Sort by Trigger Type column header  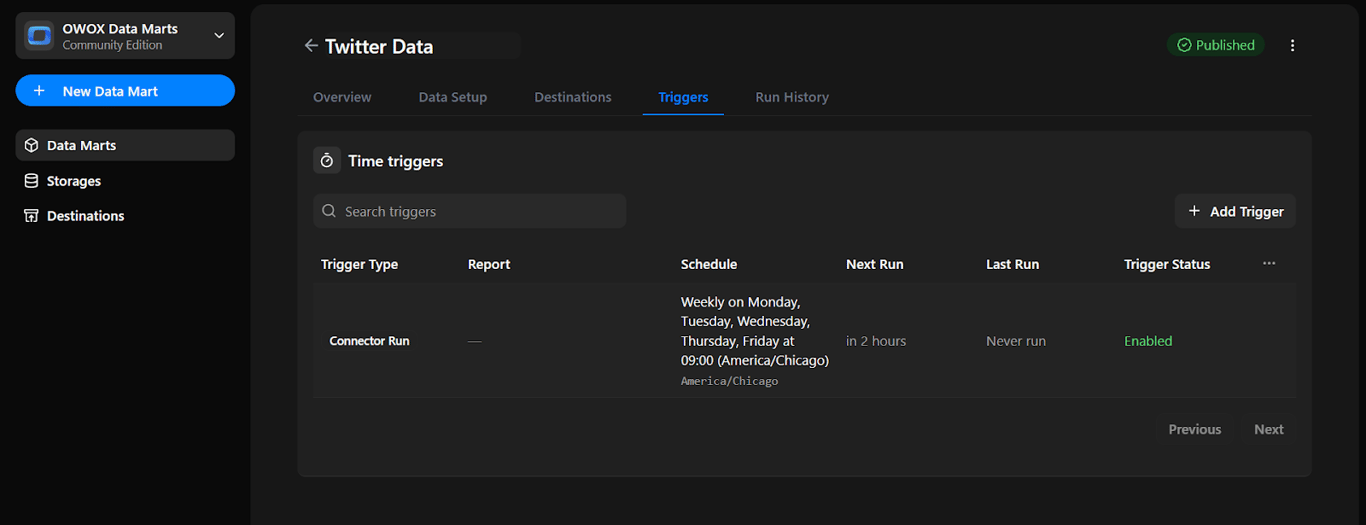(359, 264)
